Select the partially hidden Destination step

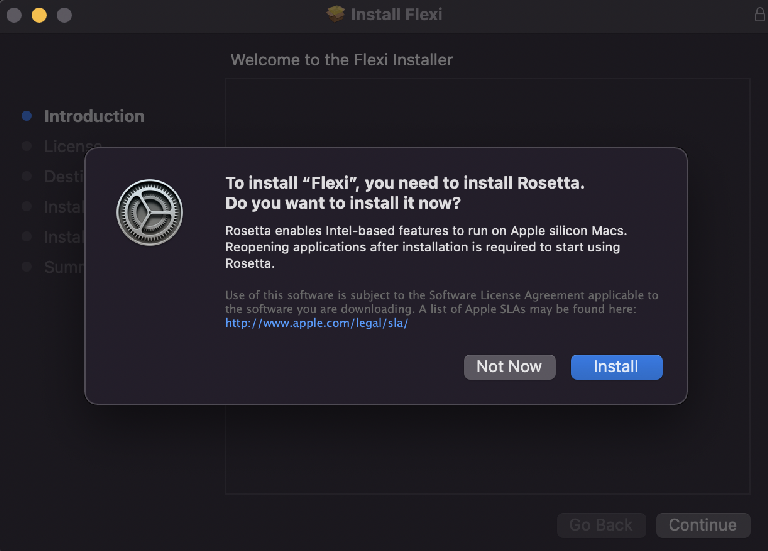[64, 176]
